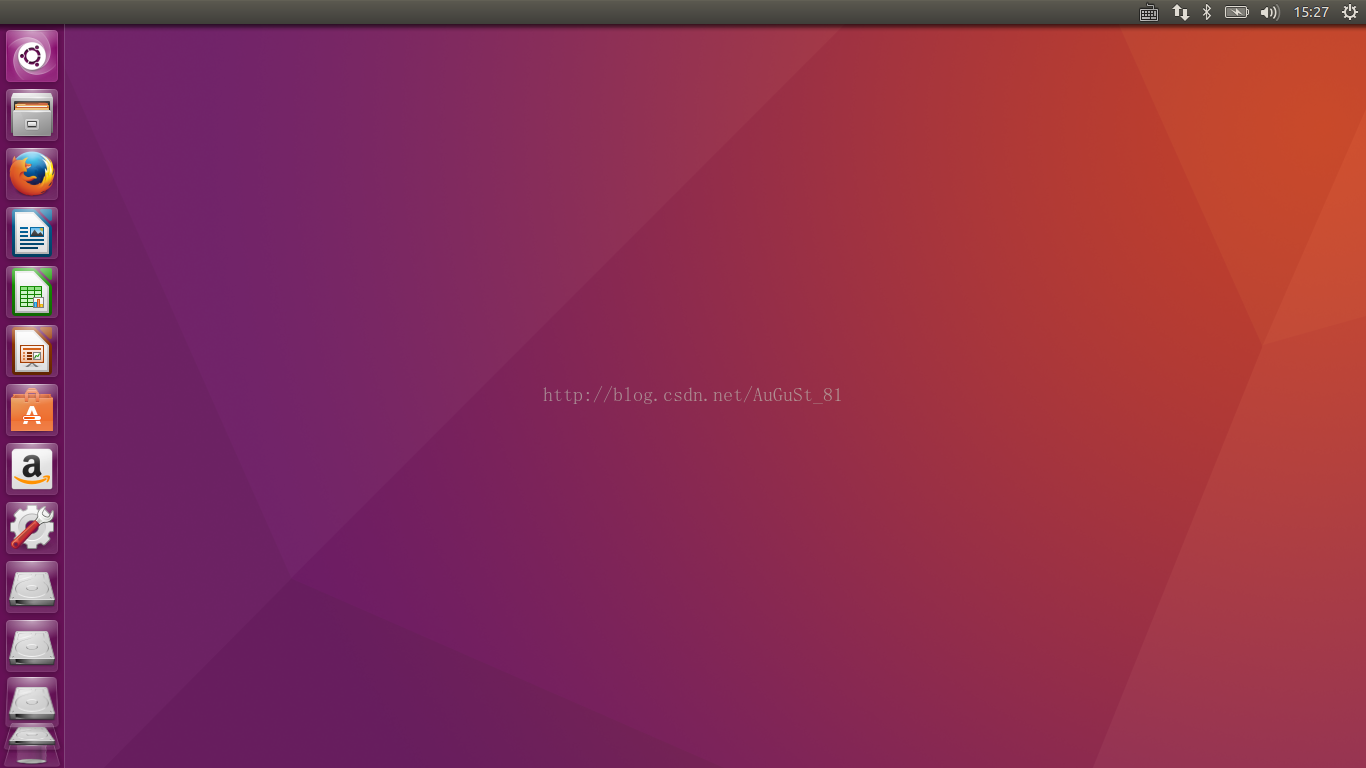Open LibreOffice Calc spreadsheet app
Image resolution: width=1366 pixels, height=768 pixels.
point(32,292)
